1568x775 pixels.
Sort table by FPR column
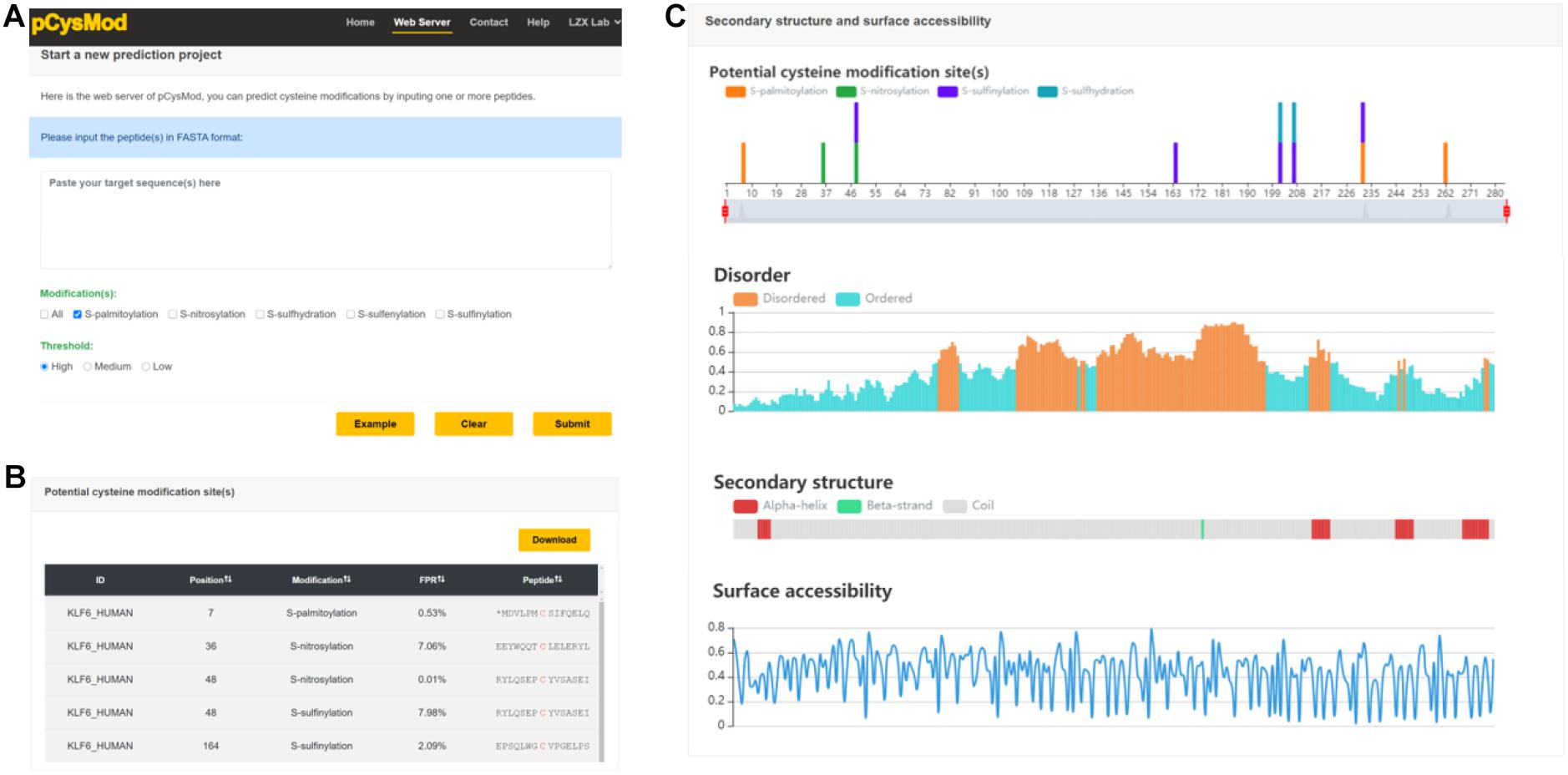[432, 580]
